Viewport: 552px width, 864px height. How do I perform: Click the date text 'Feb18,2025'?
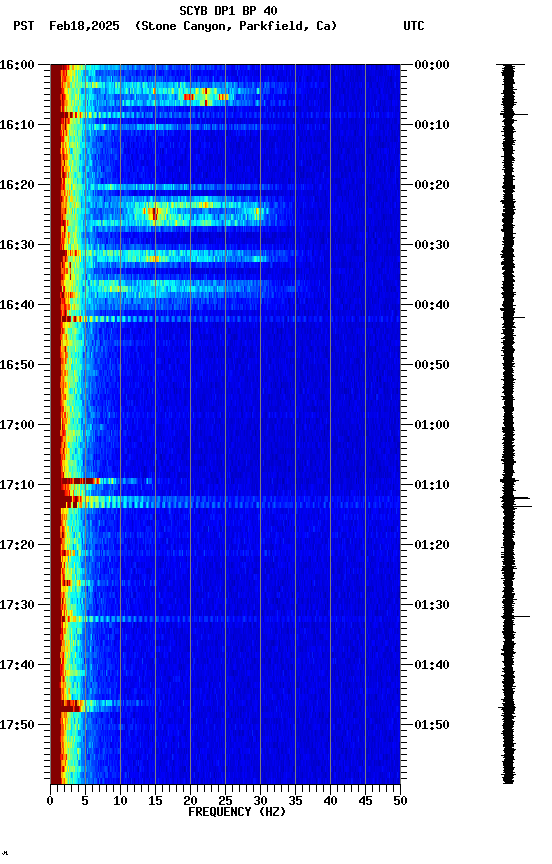point(84,26)
